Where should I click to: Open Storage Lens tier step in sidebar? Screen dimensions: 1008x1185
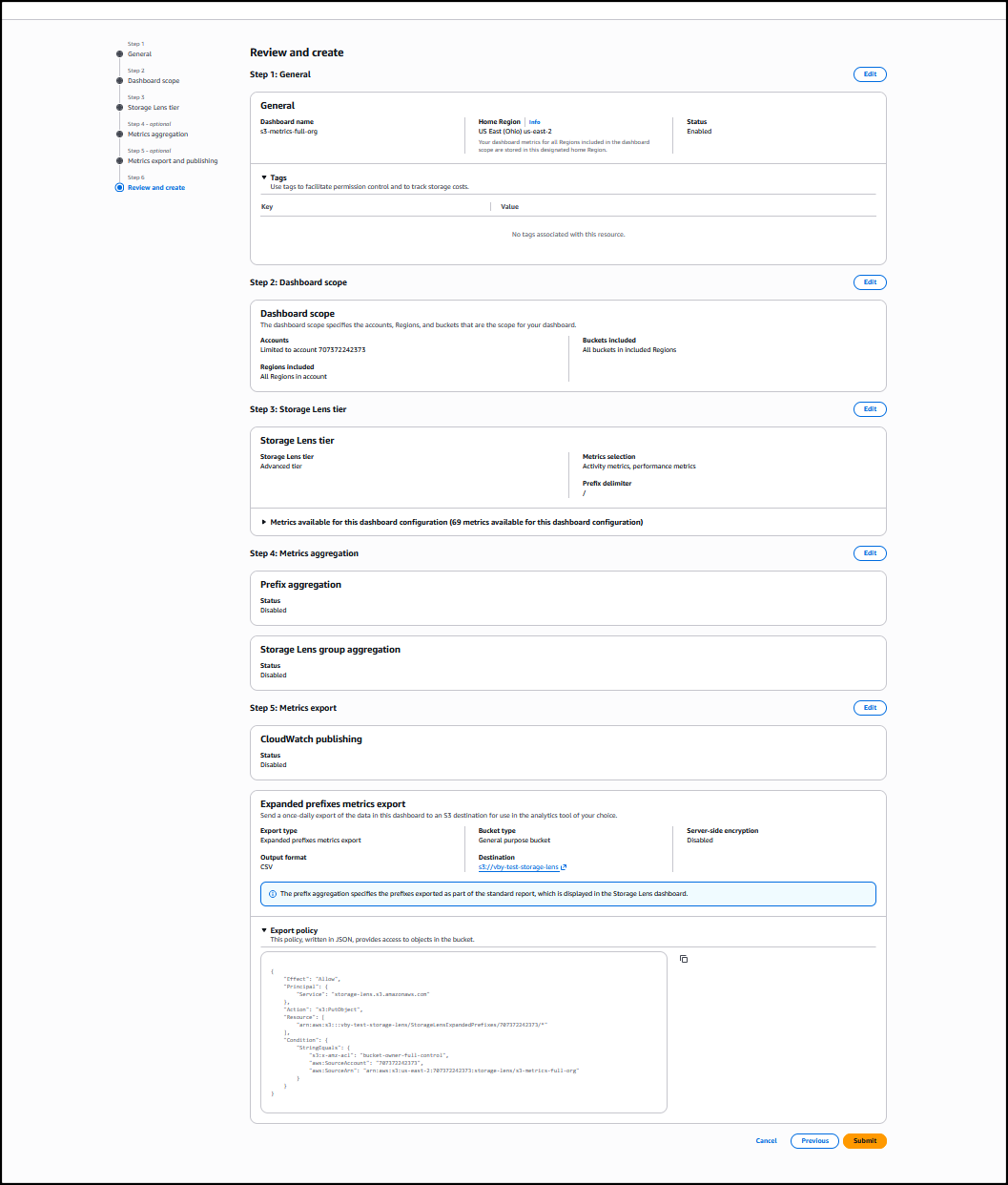(x=154, y=108)
